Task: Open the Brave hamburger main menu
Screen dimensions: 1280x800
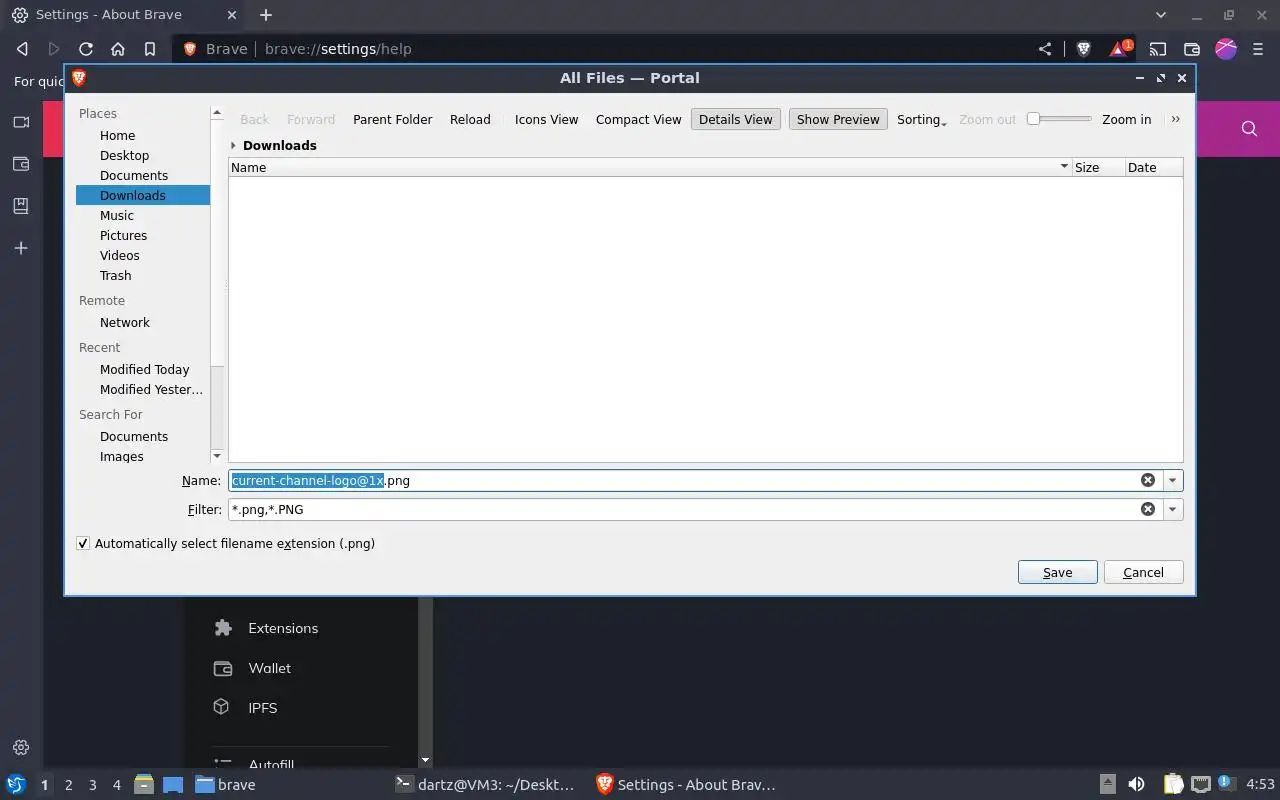Action: [1258, 49]
